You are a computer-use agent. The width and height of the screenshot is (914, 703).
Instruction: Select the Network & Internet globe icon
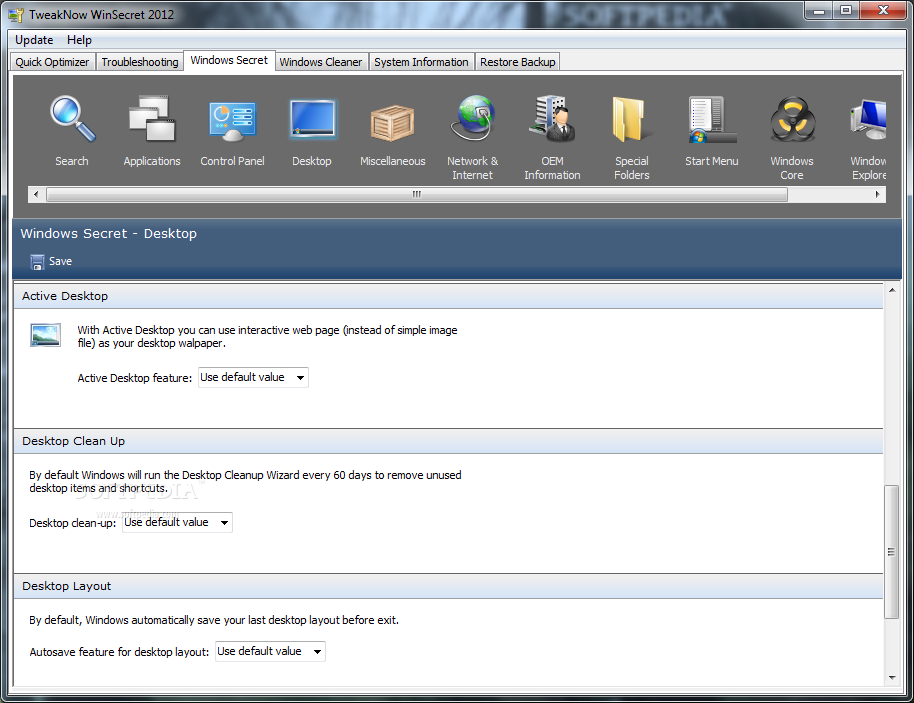tap(473, 118)
